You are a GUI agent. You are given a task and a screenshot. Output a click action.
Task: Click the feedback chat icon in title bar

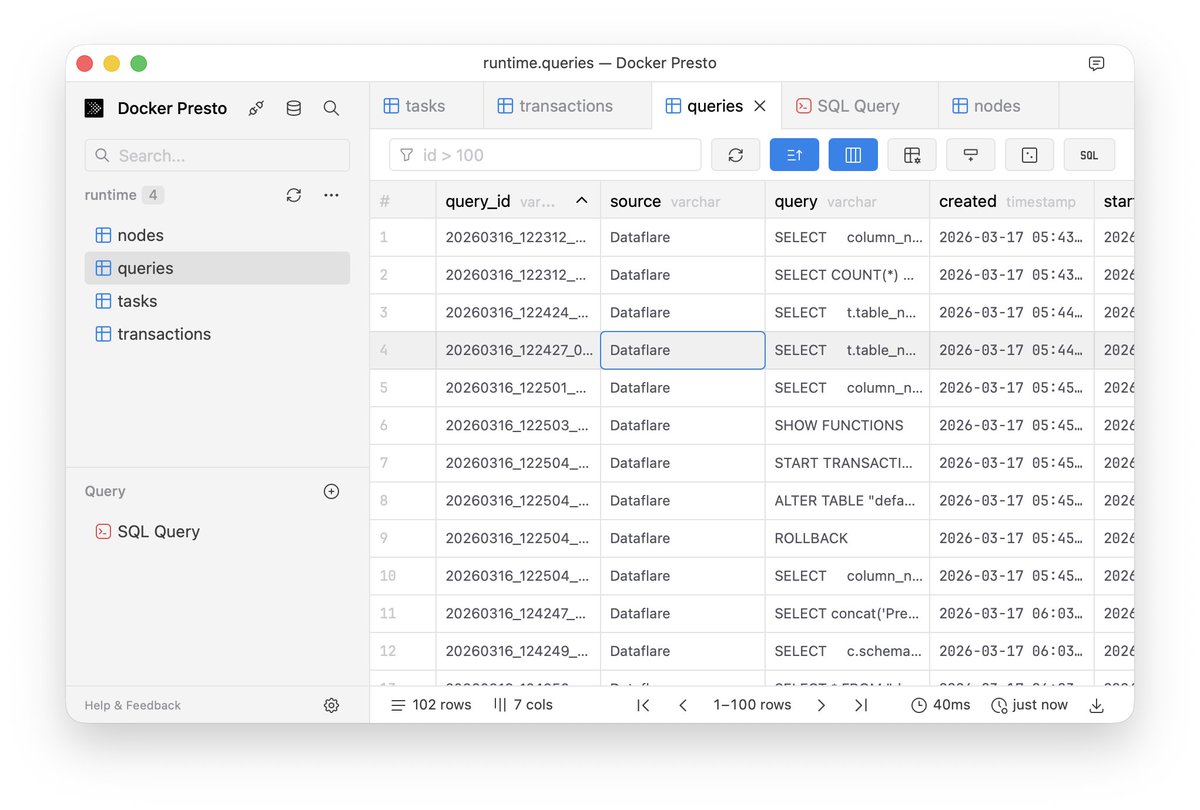point(1096,63)
